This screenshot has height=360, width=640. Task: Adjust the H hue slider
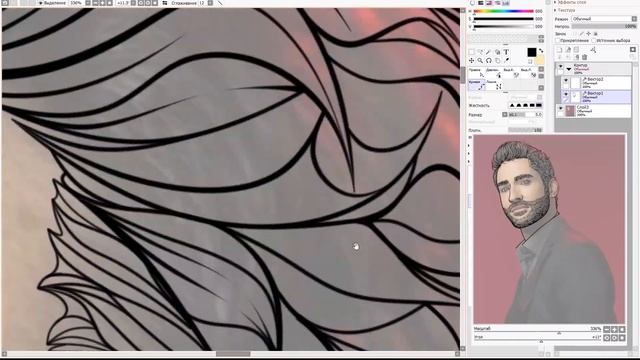[504, 11]
